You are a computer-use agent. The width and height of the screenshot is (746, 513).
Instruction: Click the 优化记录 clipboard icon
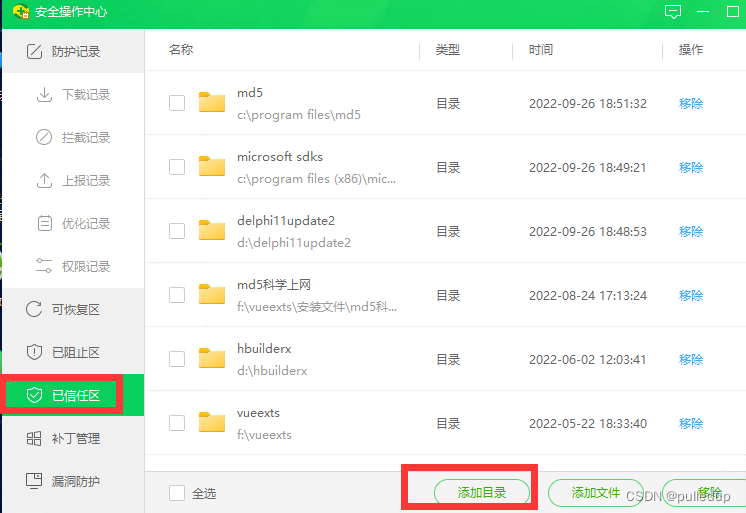[45, 223]
